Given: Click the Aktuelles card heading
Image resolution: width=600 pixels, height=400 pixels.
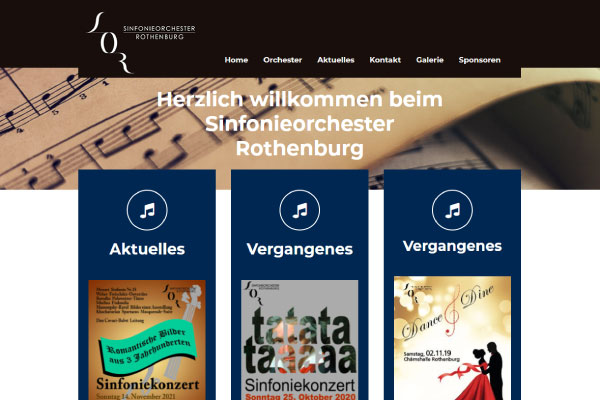Looking at the screenshot, I should tap(147, 249).
